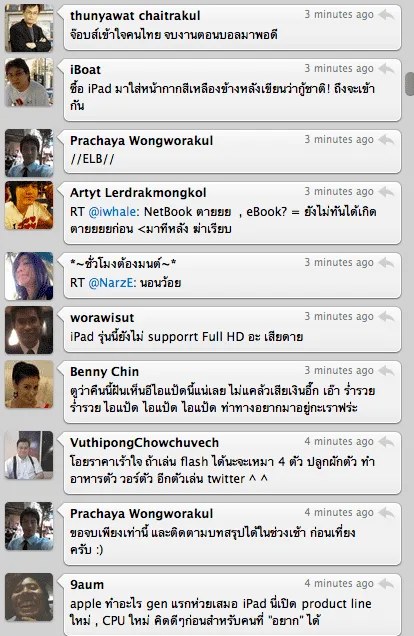Reply to Artyt Lerdrakmongkol's retweet

[x=386, y=192]
